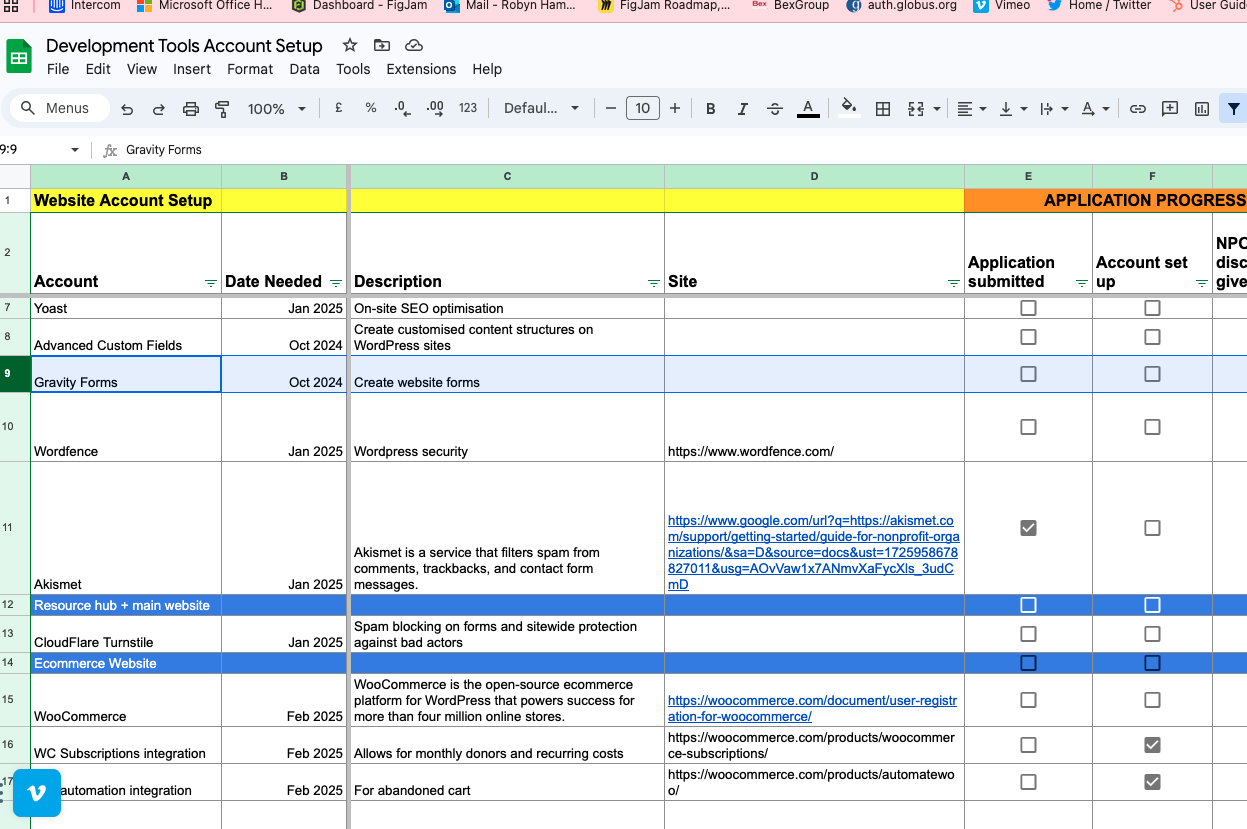The image size is (1247, 829).
Task: Open filter dropdown on Date Needed column
Action: click(x=336, y=283)
